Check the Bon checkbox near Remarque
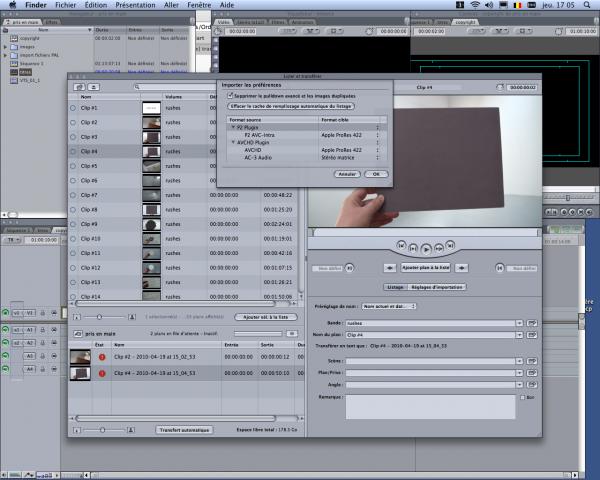 pos(522,397)
